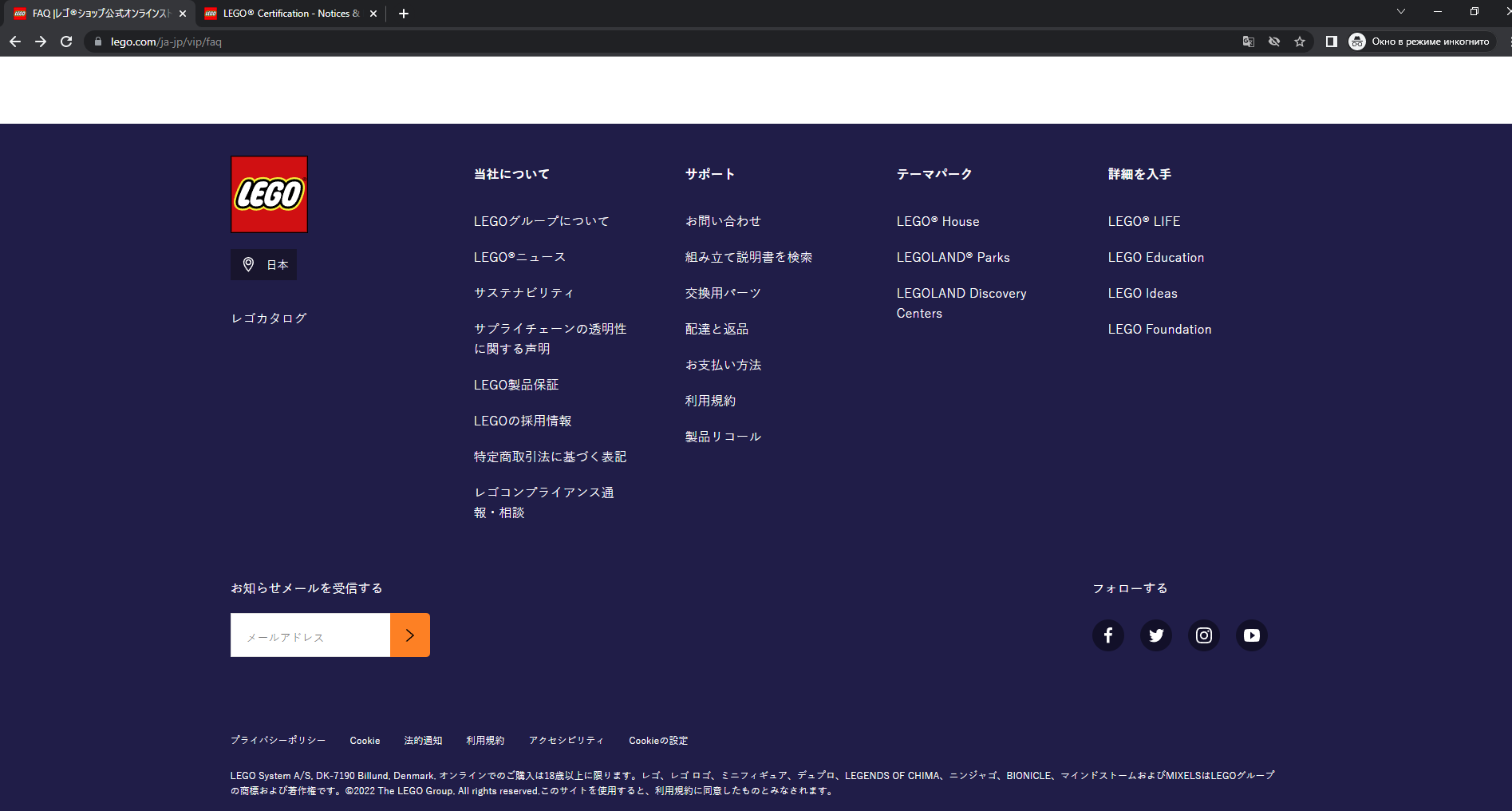The width and height of the screenshot is (1512, 811).
Task: Click the email address input field
Action: [x=310, y=635]
